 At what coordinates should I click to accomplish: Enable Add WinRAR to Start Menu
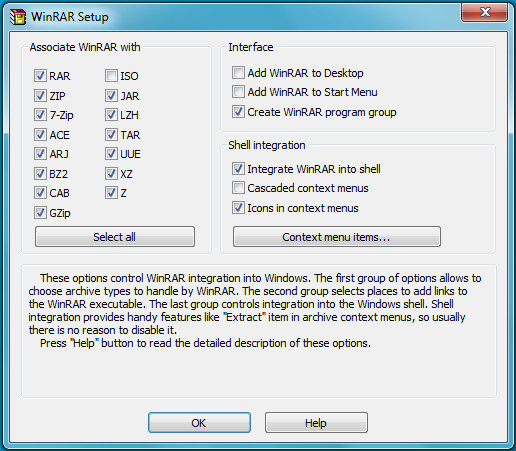pyautogui.click(x=238, y=92)
